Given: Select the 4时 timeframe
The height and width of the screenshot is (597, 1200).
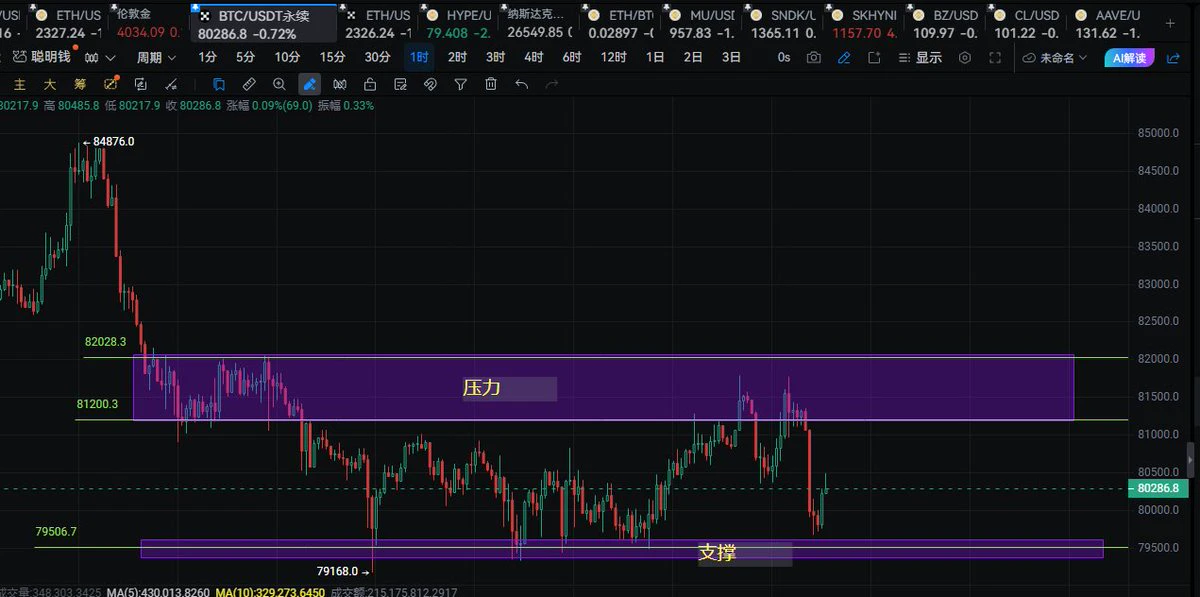Looking at the screenshot, I should [x=534, y=57].
